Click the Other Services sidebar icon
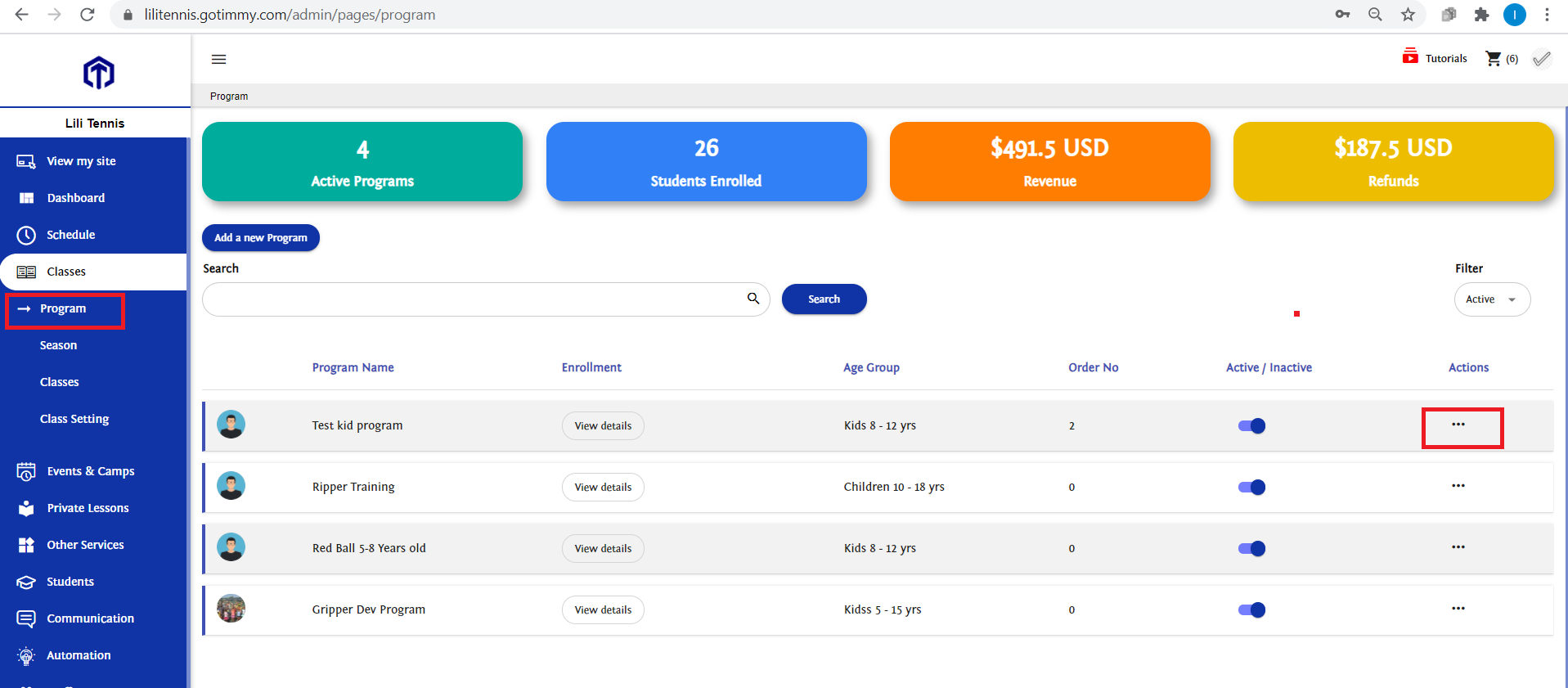Image resolution: width=1568 pixels, height=688 pixels. pyautogui.click(x=26, y=545)
